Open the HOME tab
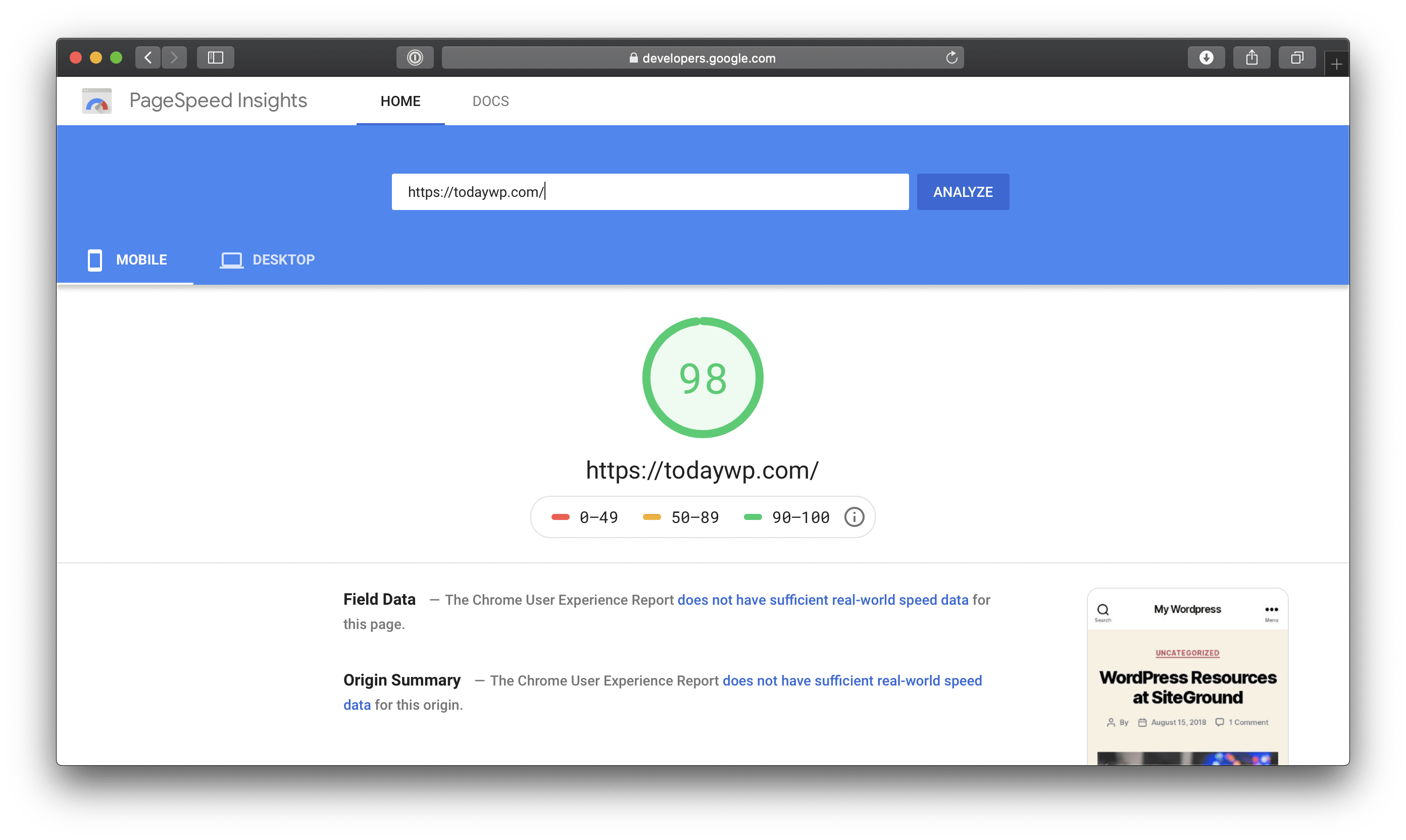The image size is (1406, 840). point(400,101)
